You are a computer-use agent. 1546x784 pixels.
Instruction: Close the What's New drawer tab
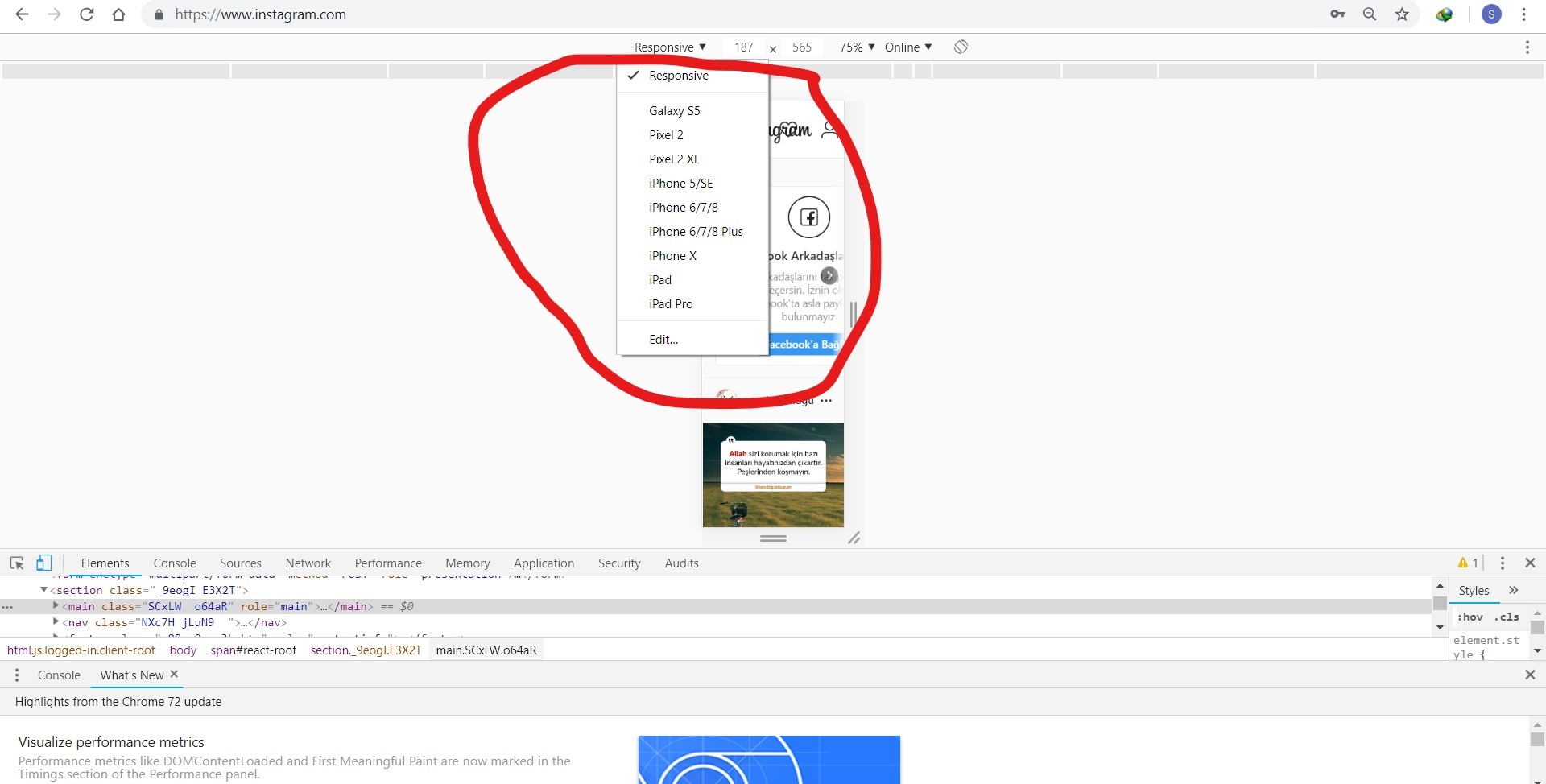pyautogui.click(x=174, y=674)
